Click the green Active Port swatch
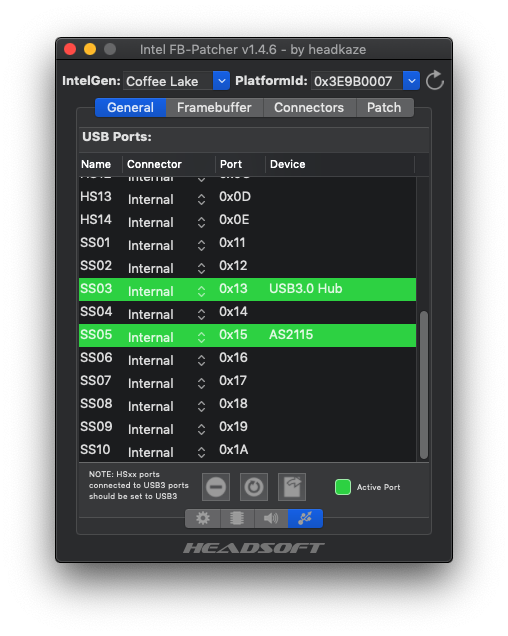This screenshot has width=508, height=636. [343, 487]
